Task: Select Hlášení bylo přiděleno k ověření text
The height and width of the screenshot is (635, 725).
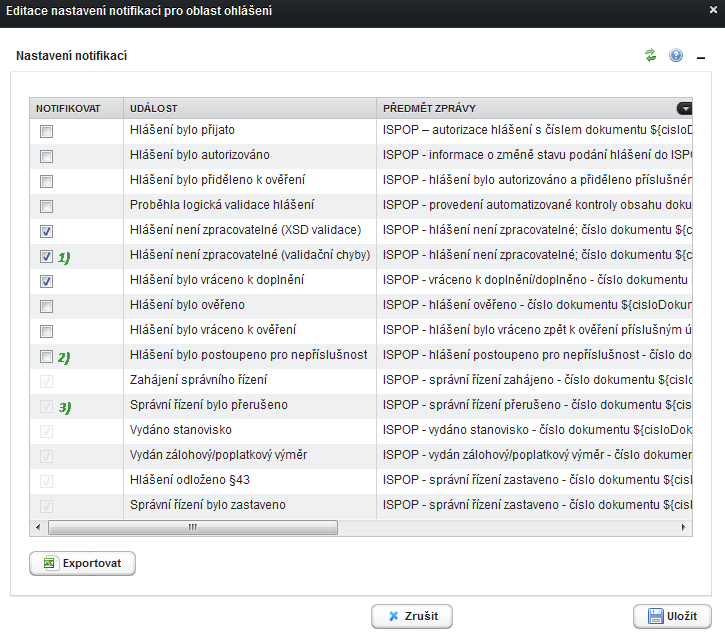Action: tap(217, 180)
